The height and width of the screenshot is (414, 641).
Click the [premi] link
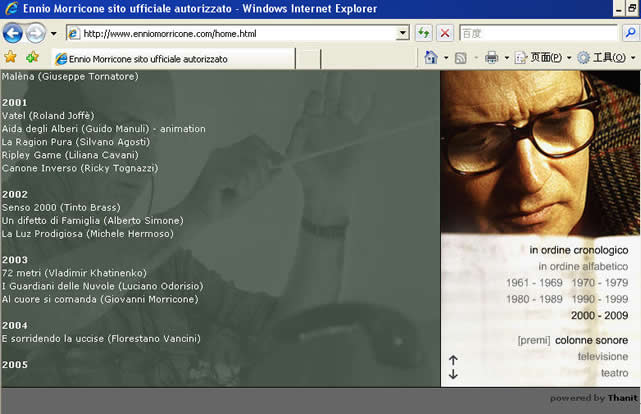tap(534, 340)
